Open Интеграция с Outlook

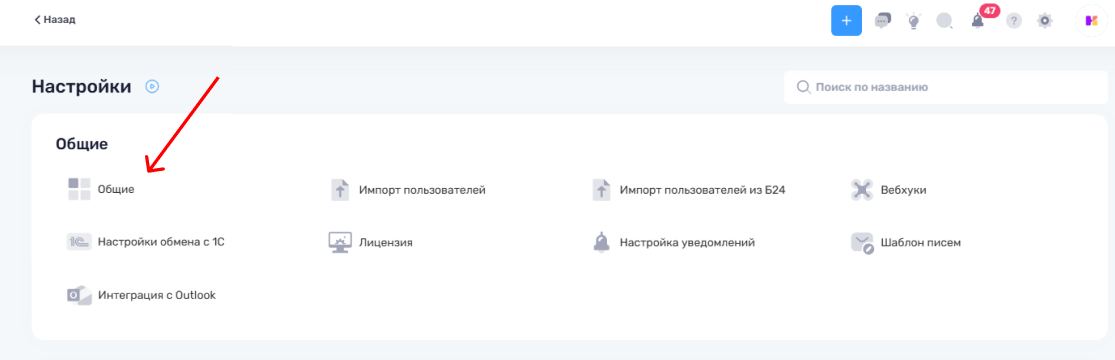156,295
